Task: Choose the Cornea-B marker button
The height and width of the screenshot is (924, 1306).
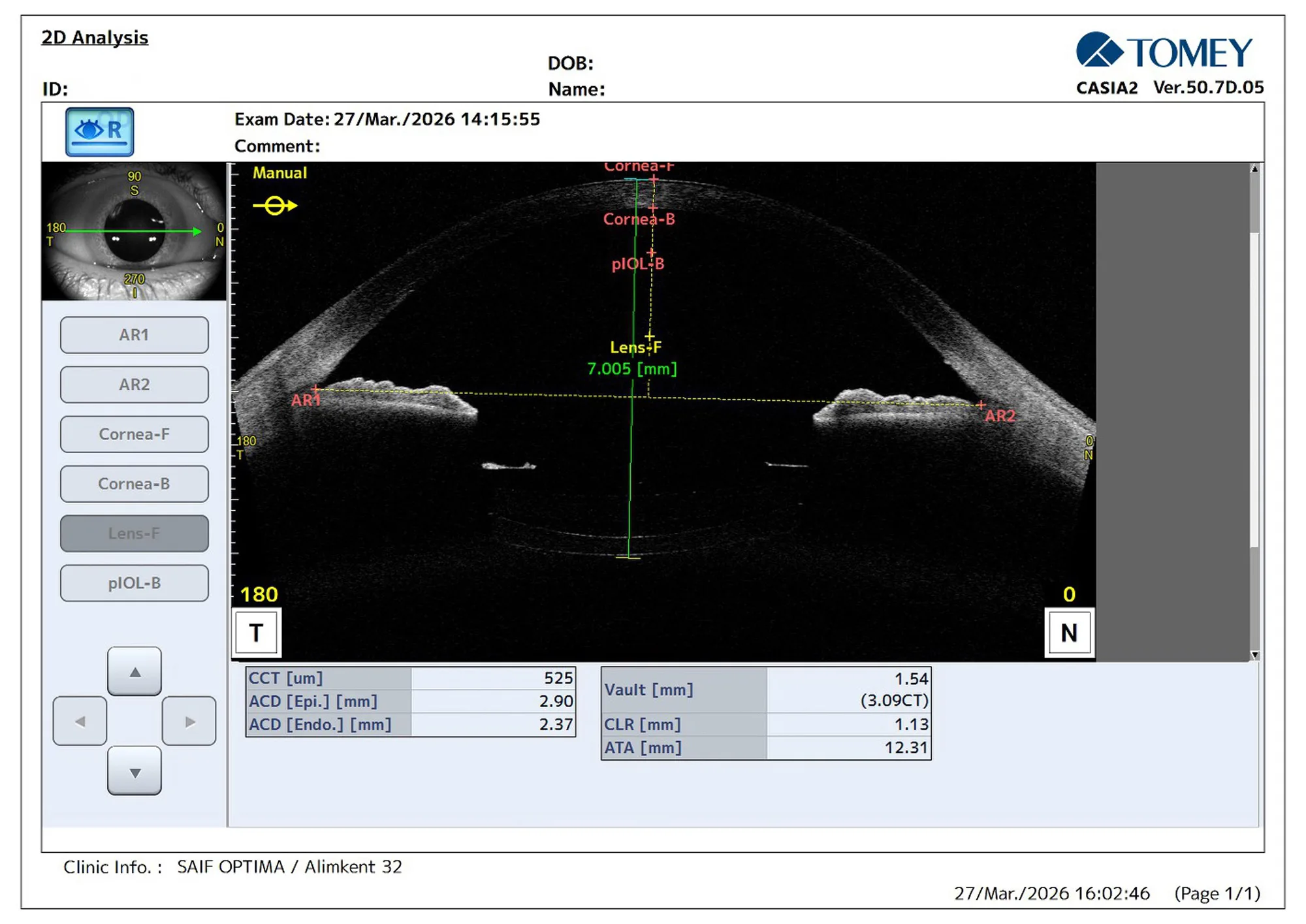Action: click(x=135, y=484)
